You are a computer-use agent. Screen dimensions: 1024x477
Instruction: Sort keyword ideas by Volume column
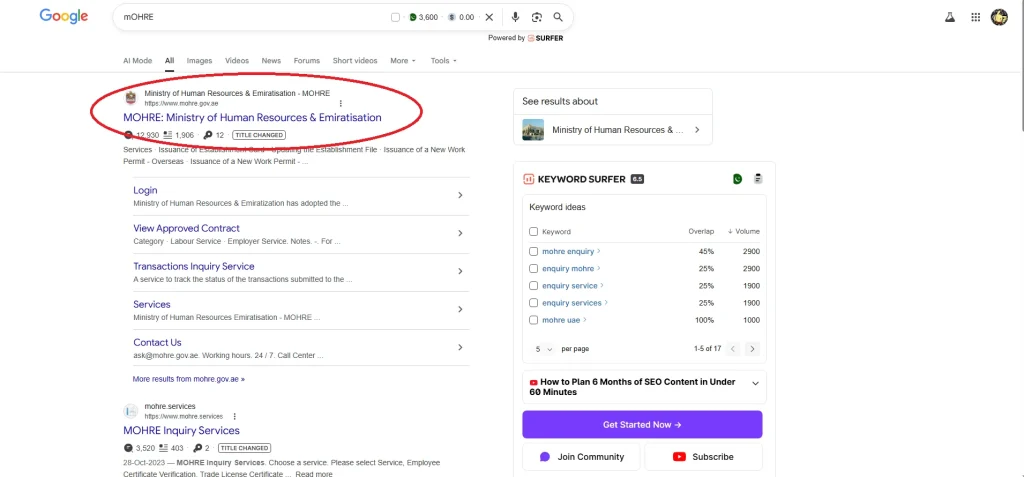pos(743,231)
